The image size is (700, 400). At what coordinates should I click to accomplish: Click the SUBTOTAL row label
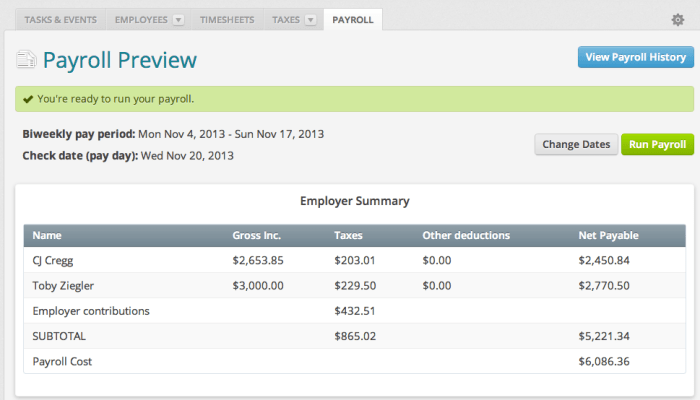point(59,336)
